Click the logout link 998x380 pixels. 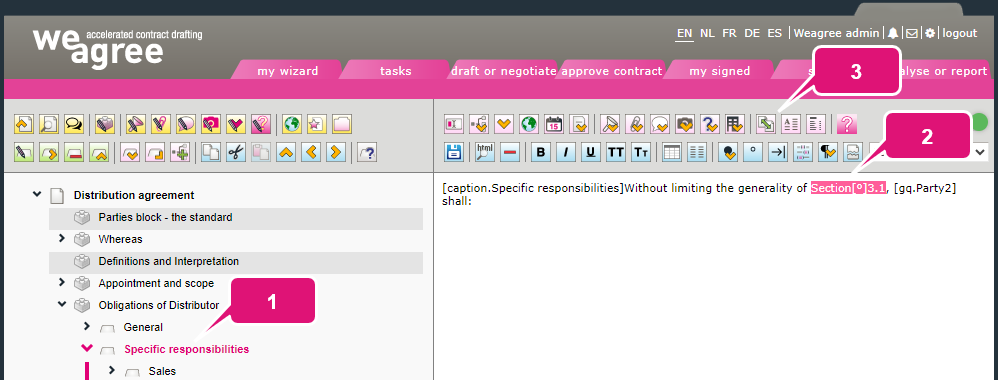pos(959,33)
